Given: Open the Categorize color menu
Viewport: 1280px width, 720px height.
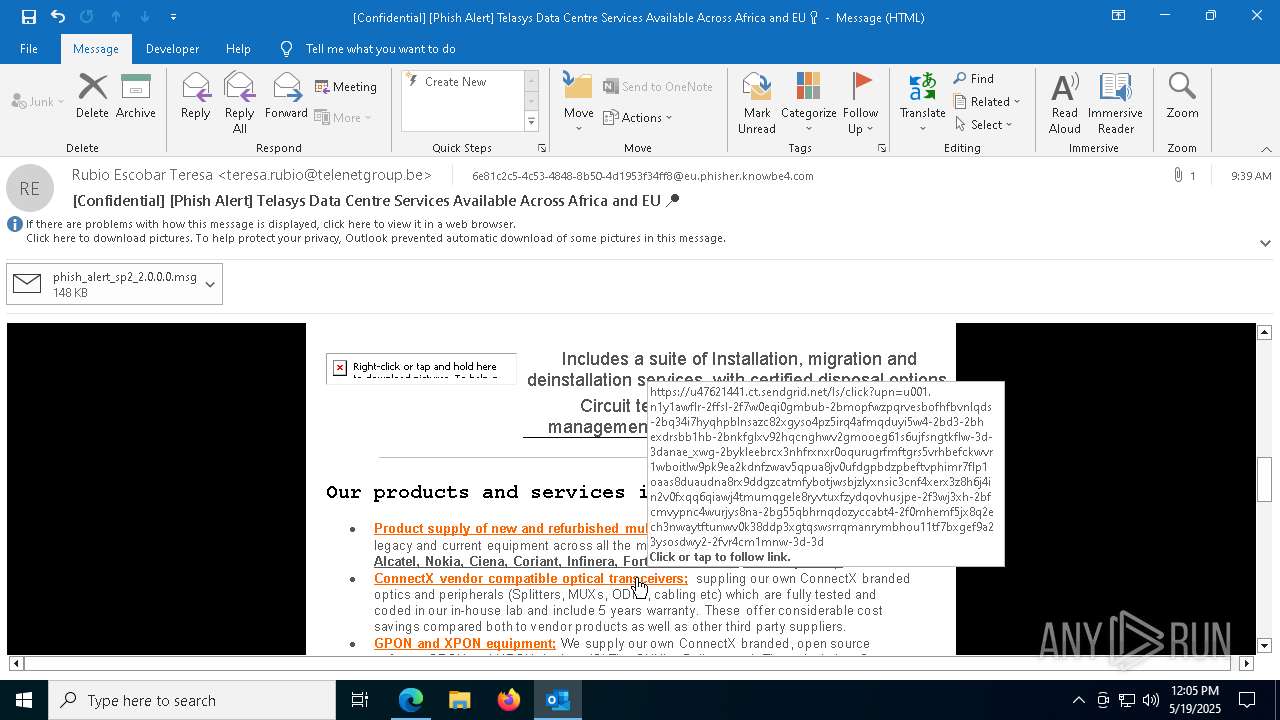Looking at the screenshot, I should pyautogui.click(x=808, y=102).
